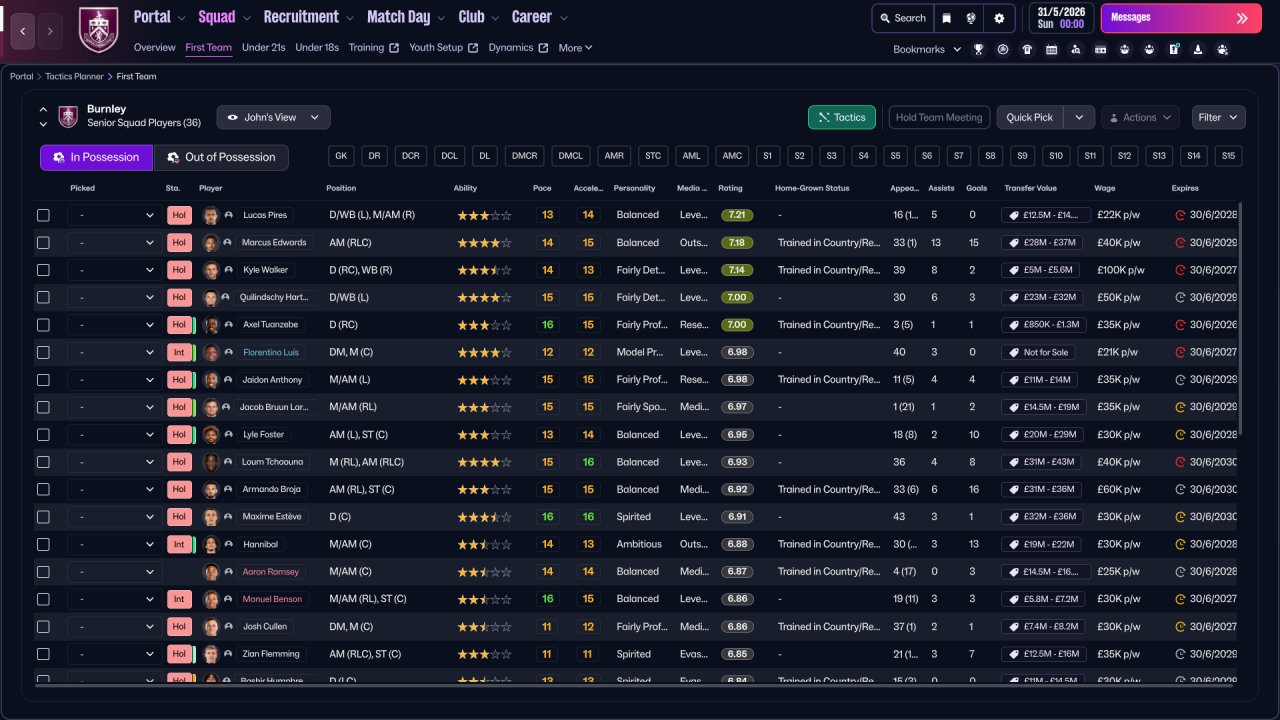Tick the checkbox for Armando Broja
Image resolution: width=1280 pixels, height=720 pixels.
point(43,490)
